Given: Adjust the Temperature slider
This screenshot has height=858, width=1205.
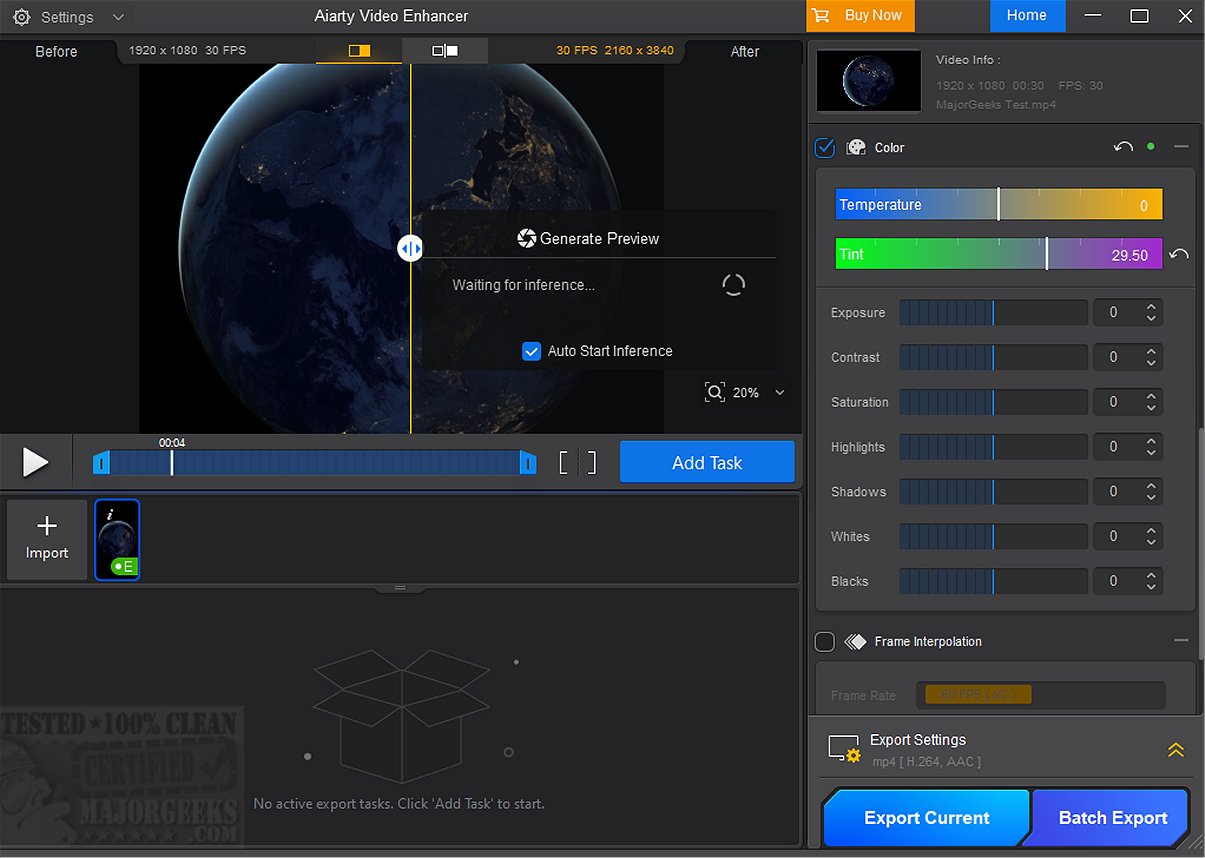Looking at the screenshot, I should 999,204.
